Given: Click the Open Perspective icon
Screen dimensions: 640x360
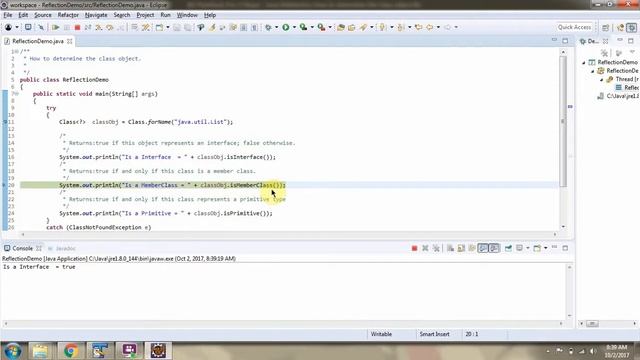Looking at the screenshot, I should click(606, 27).
